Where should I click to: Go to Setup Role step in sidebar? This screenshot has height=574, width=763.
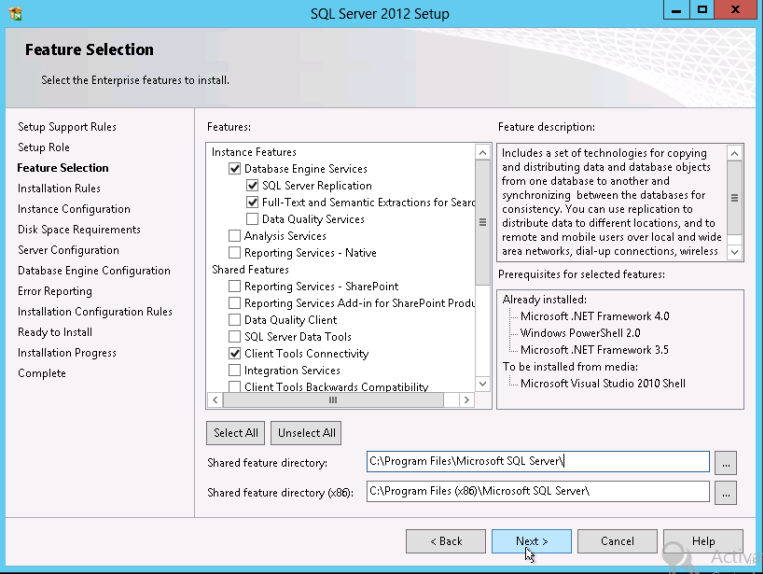tap(44, 147)
